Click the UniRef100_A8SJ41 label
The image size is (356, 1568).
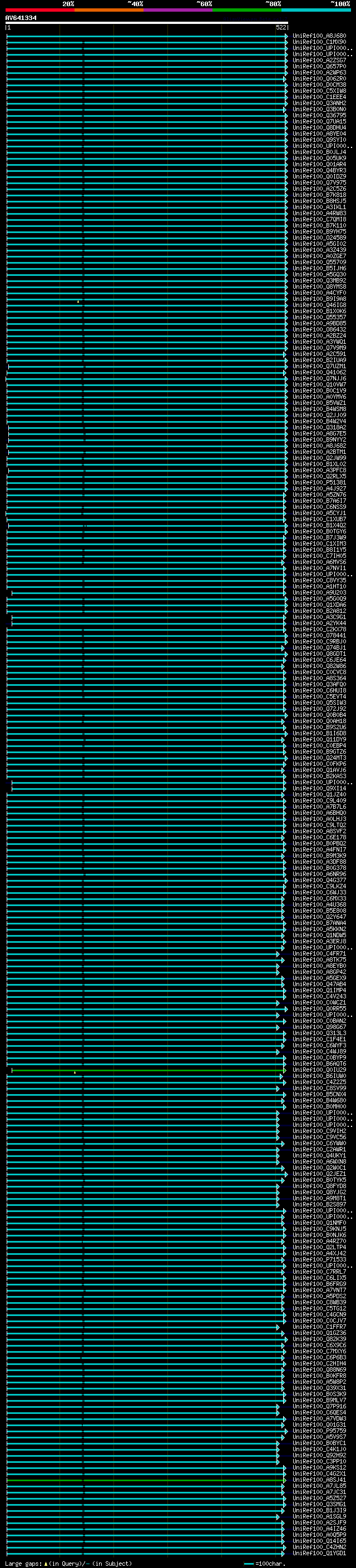pyautogui.click(x=319, y=1480)
